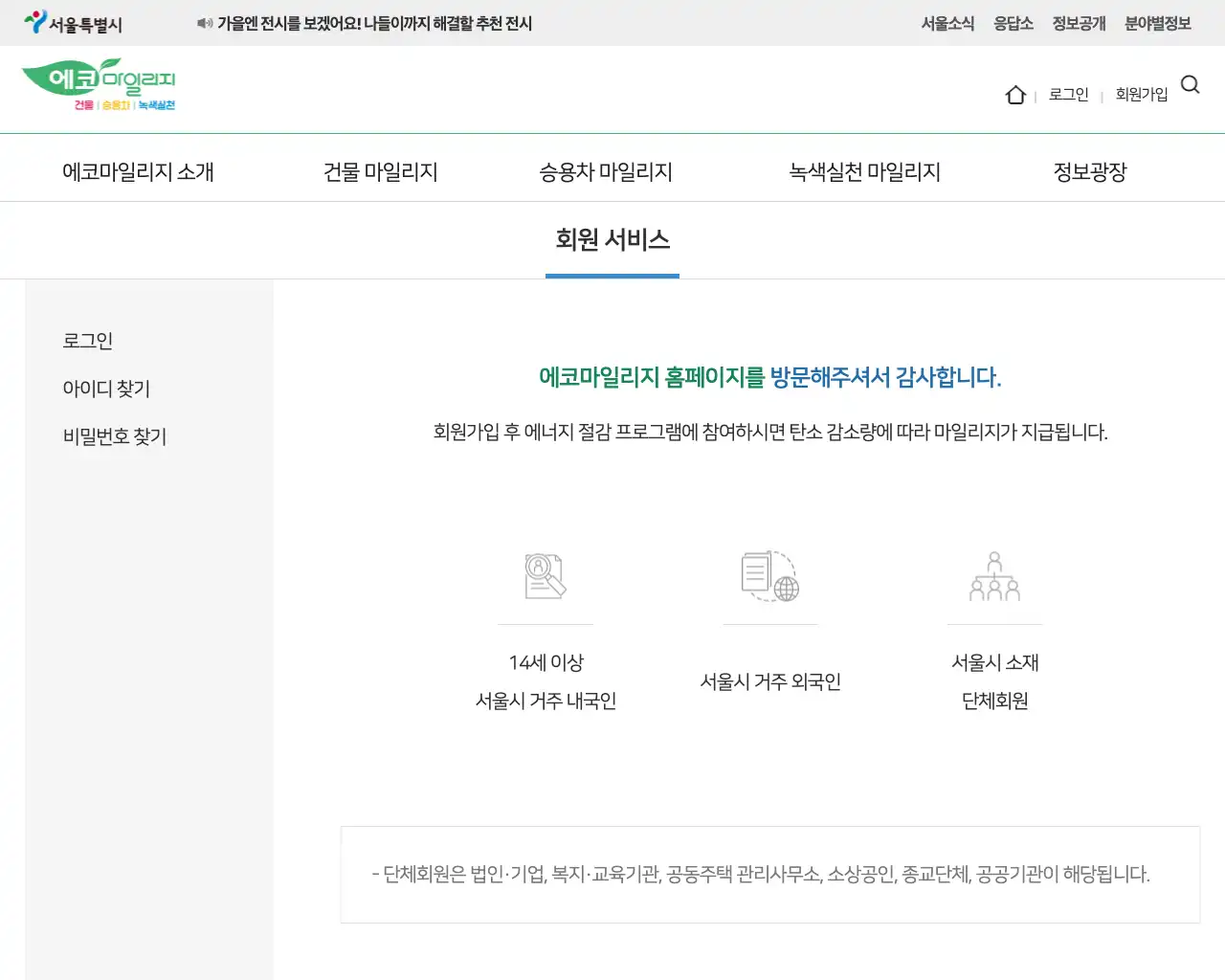
Task: Open 서울소식 in the top bar
Action: [947, 23]
